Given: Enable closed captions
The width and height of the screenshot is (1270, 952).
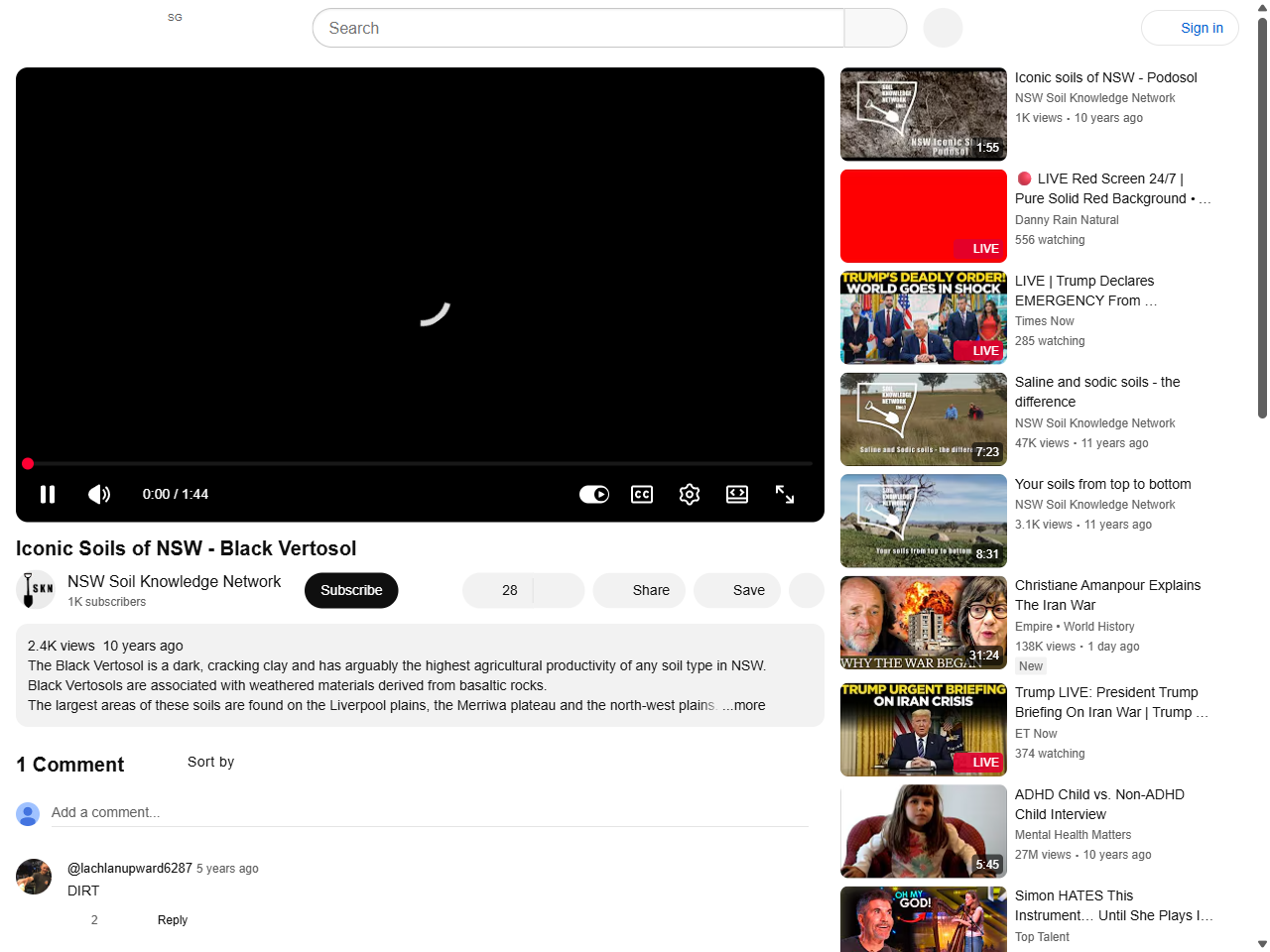Looking at the screenshot, I should [642, 494].
